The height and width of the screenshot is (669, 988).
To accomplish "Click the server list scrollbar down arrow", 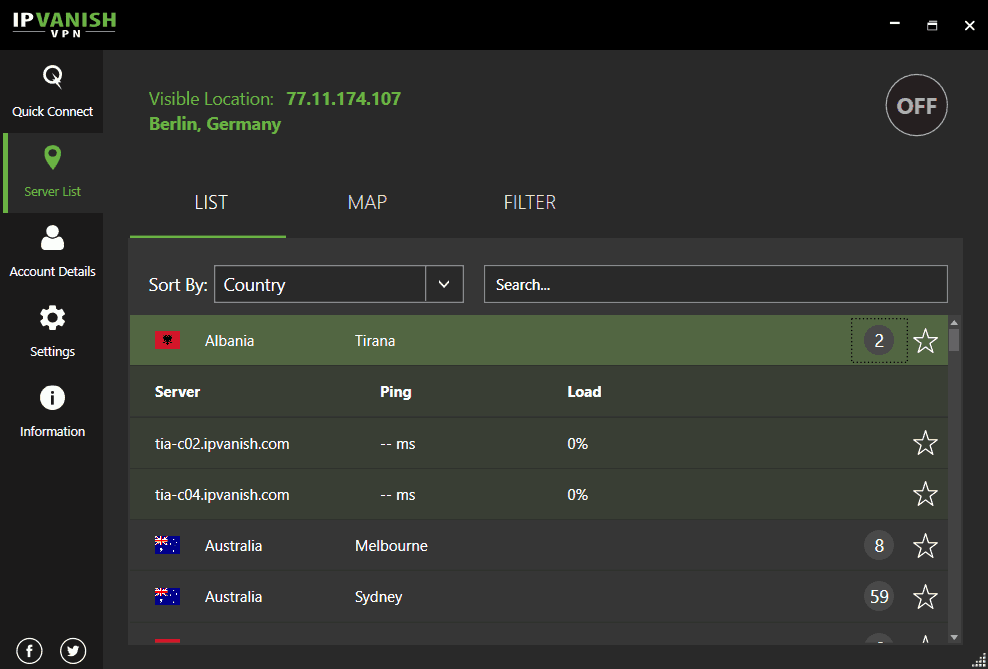I will 954,637.
